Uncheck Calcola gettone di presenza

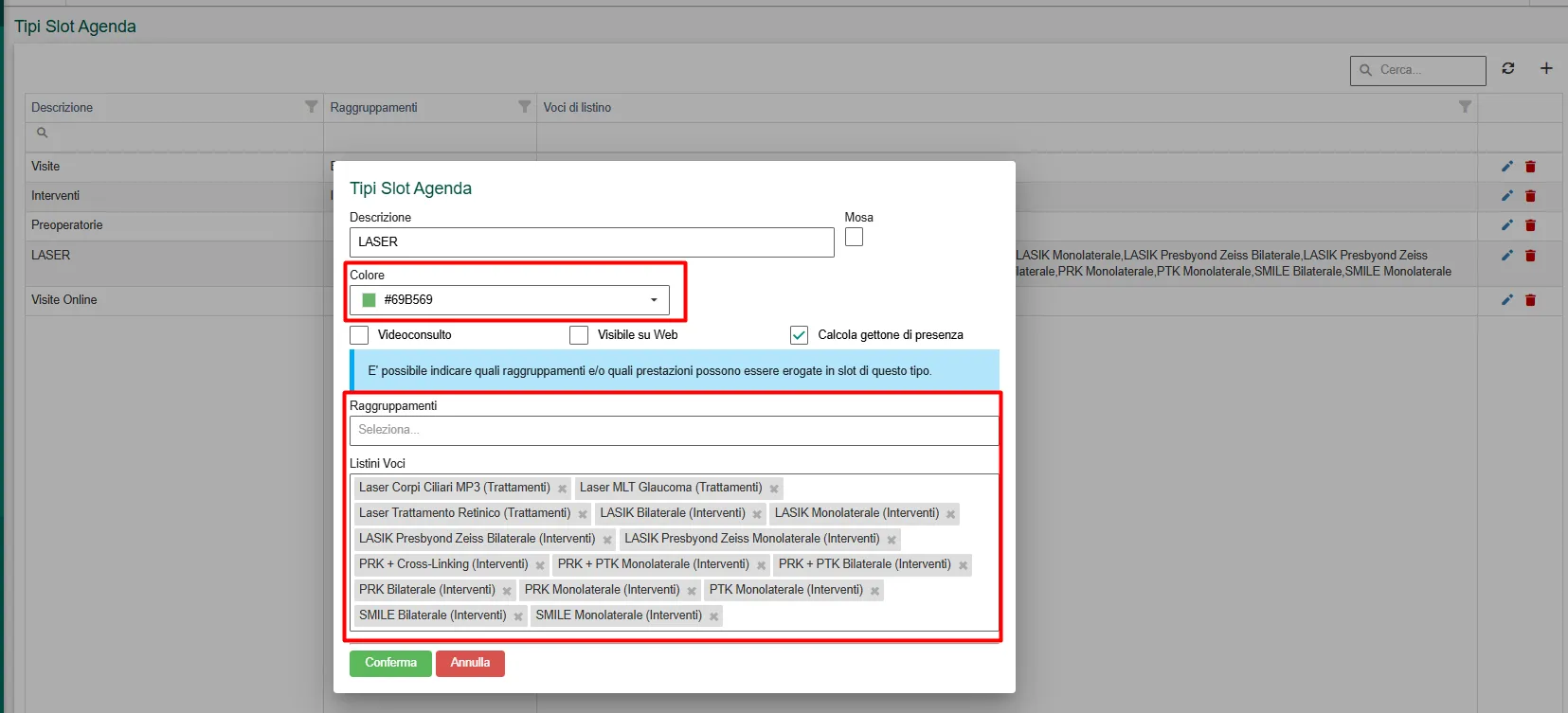(x=799, y=335)
